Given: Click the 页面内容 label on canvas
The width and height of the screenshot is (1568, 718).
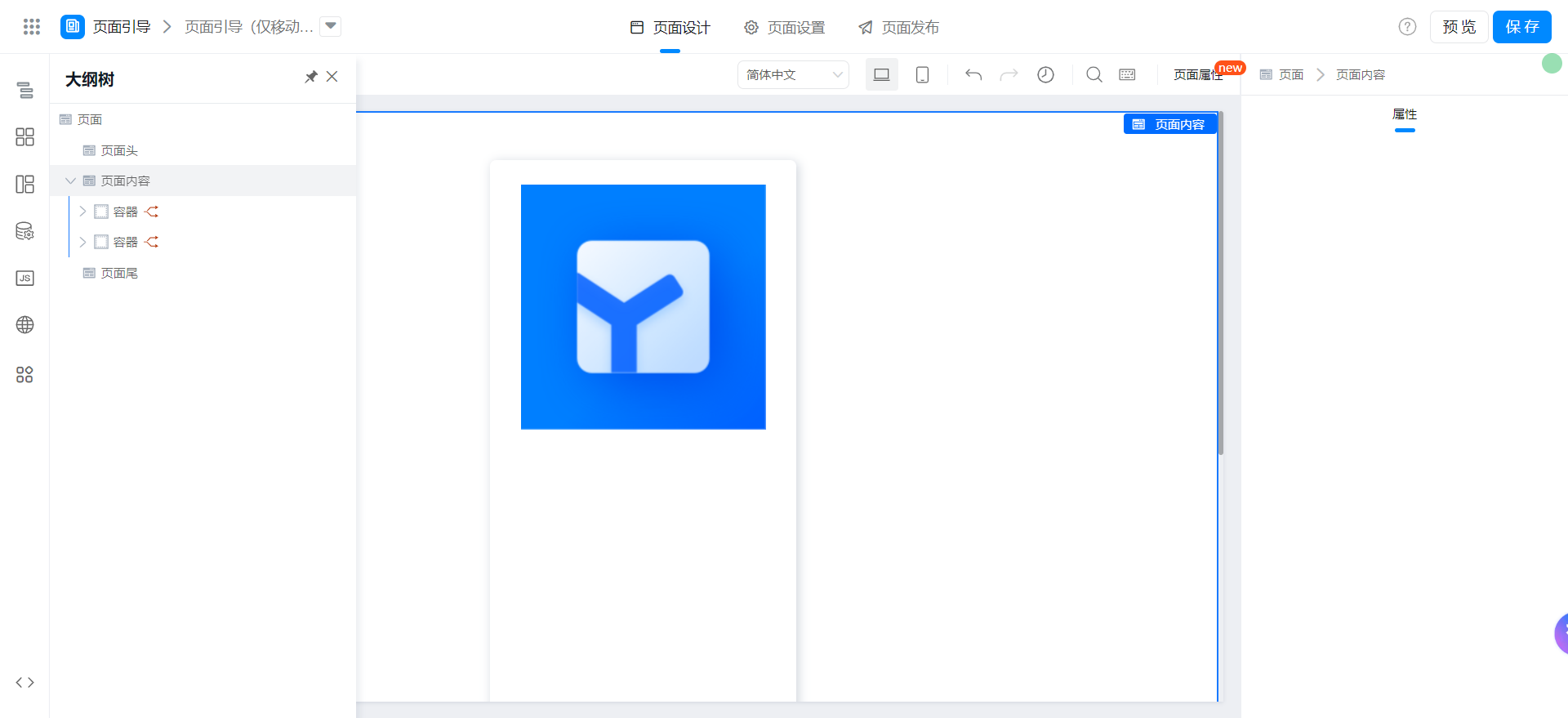Looking at the screenshot, I should pyautogui.click(x=1170, y=124).
